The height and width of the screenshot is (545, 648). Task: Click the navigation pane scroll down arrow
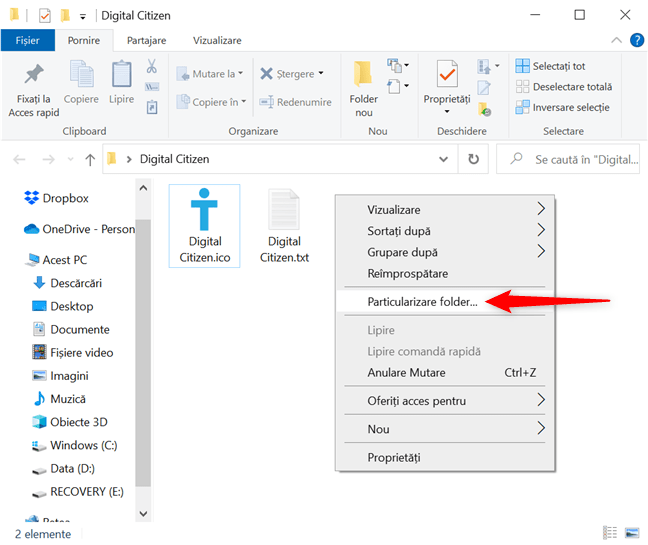(143, 514)
